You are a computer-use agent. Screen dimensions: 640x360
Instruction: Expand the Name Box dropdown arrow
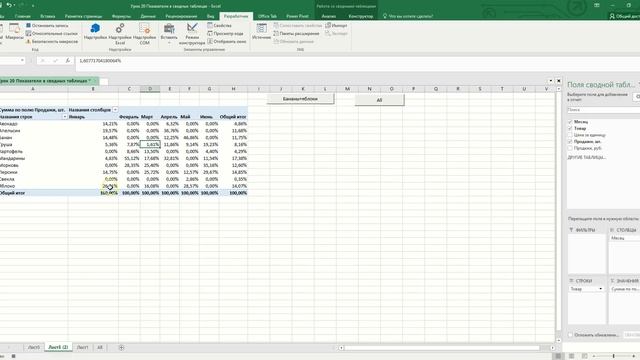pos(22,60)
